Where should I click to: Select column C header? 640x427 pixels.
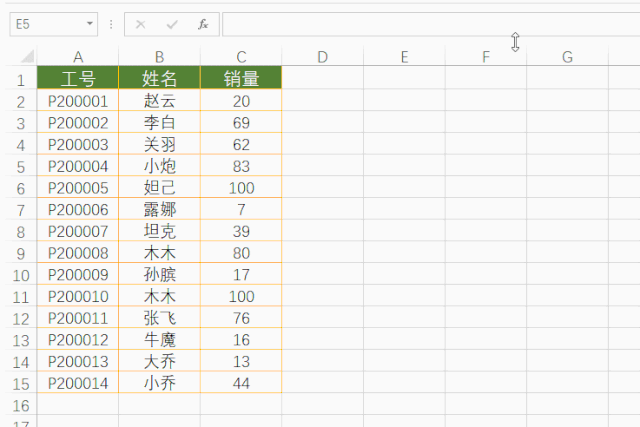point(241,57)
